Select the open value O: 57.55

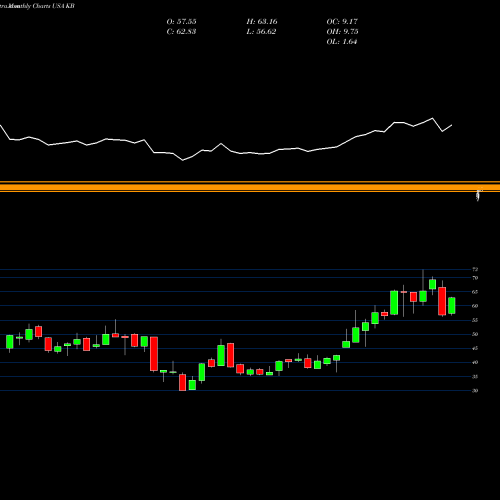click(181, 22)
